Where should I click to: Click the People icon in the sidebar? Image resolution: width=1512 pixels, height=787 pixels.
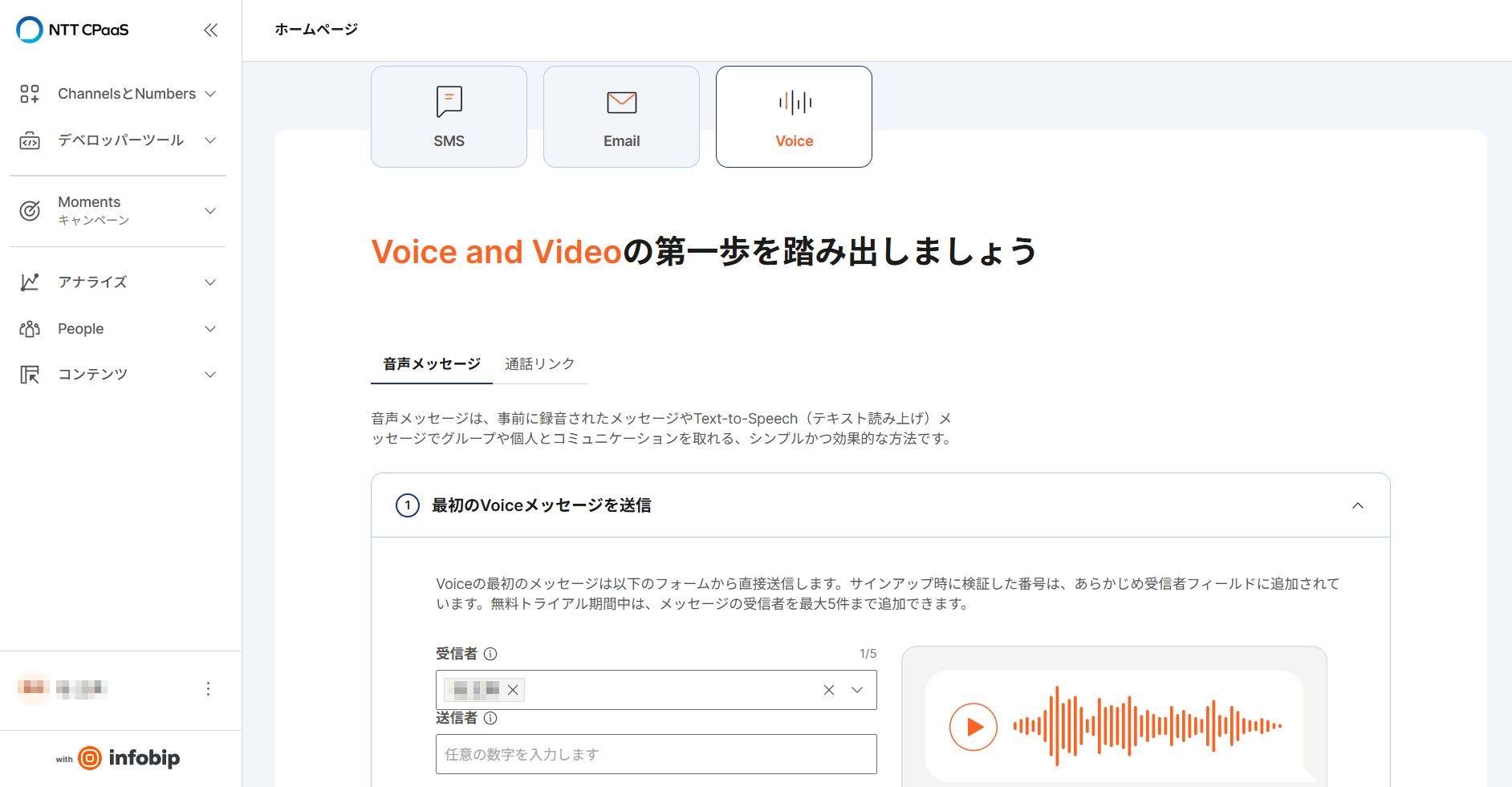coord(30,329)
